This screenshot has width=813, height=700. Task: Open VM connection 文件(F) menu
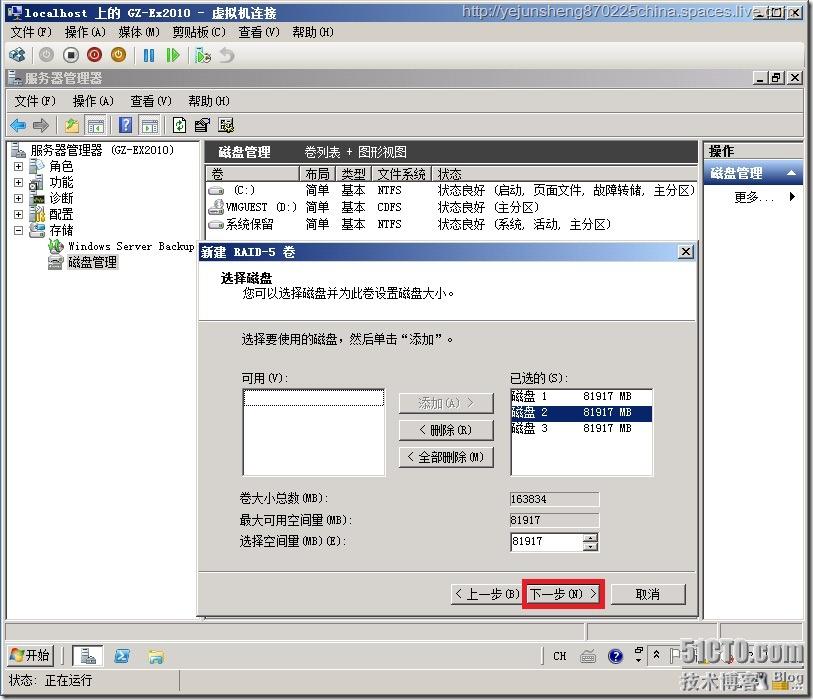(31, 32)
